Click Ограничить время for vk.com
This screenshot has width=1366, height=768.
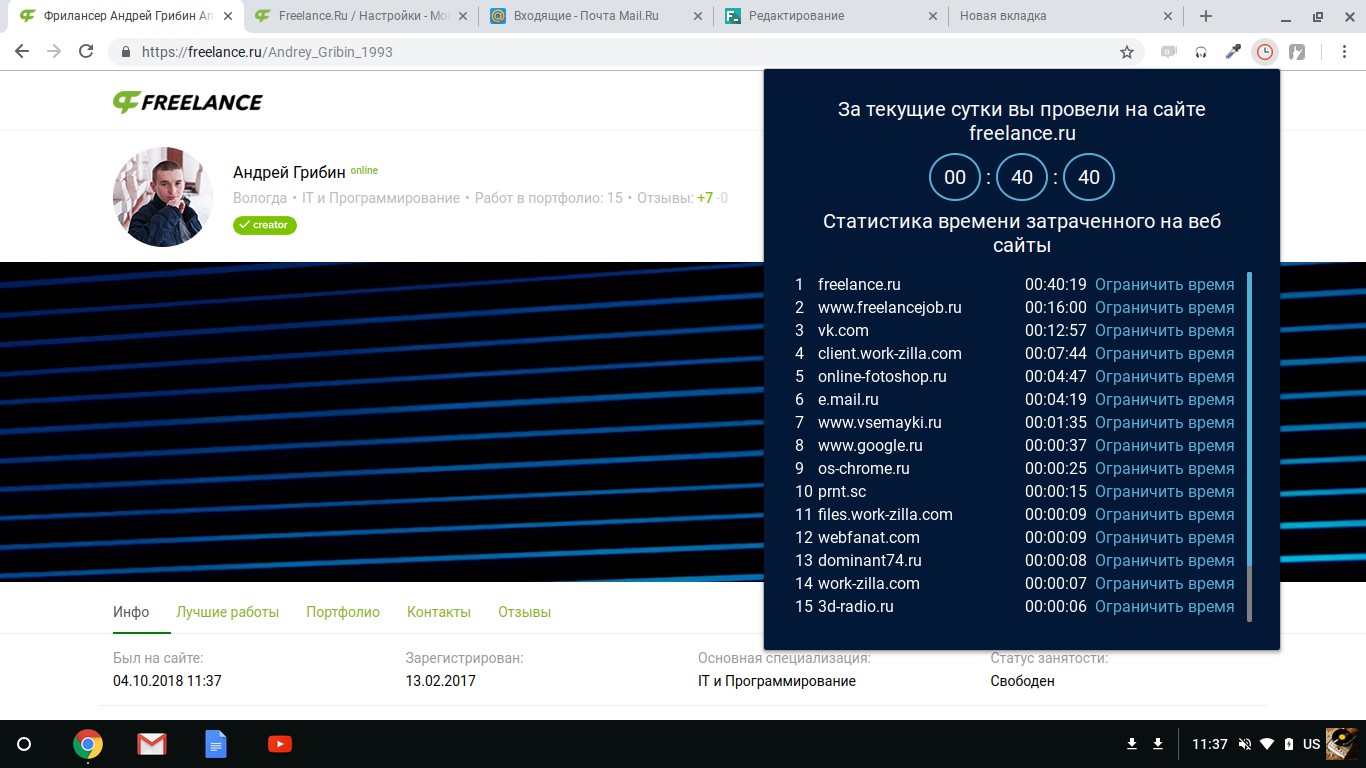click(x=1165, y=330)
